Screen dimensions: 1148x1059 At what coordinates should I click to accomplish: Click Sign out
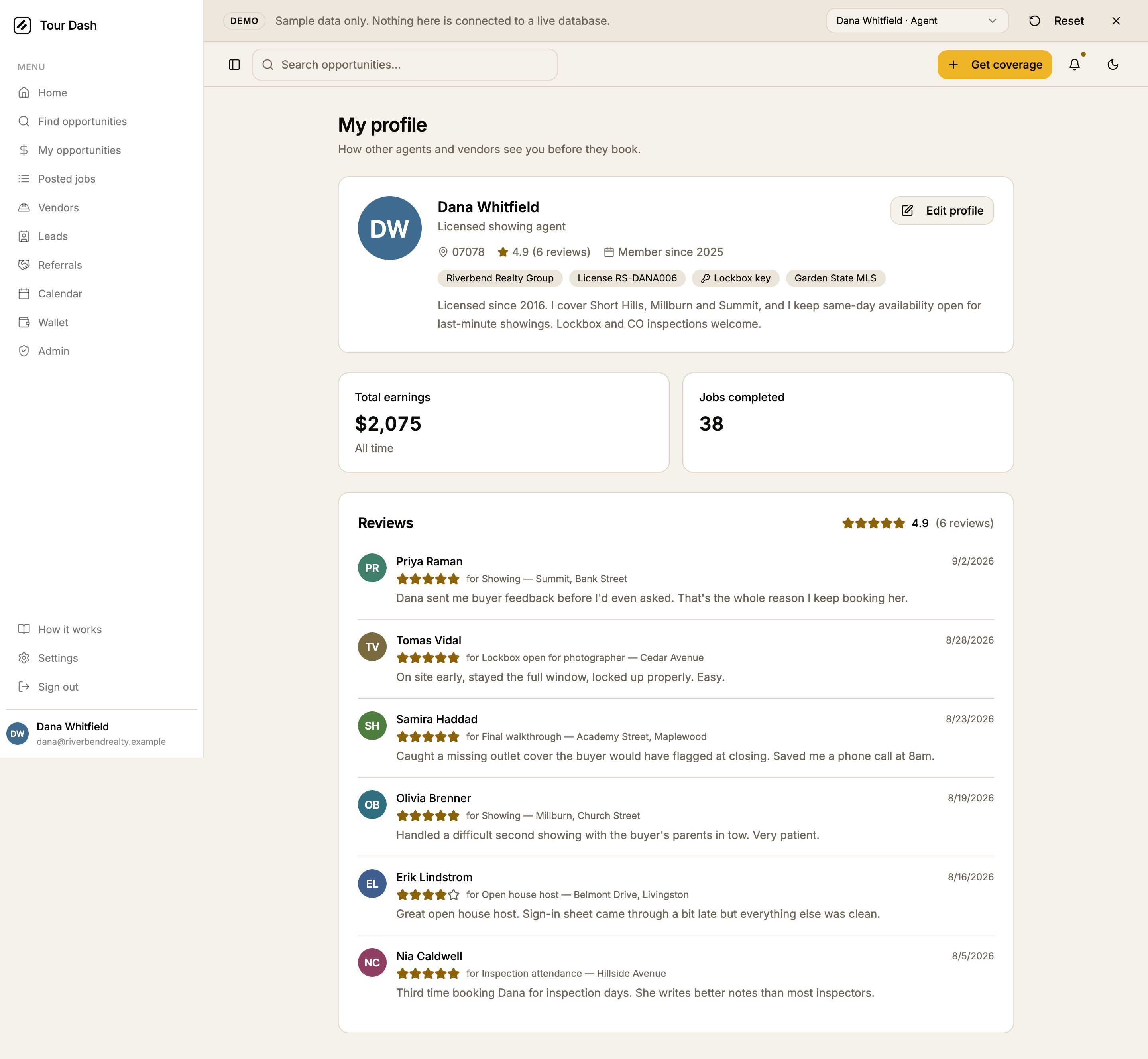(x=102, y=687)
